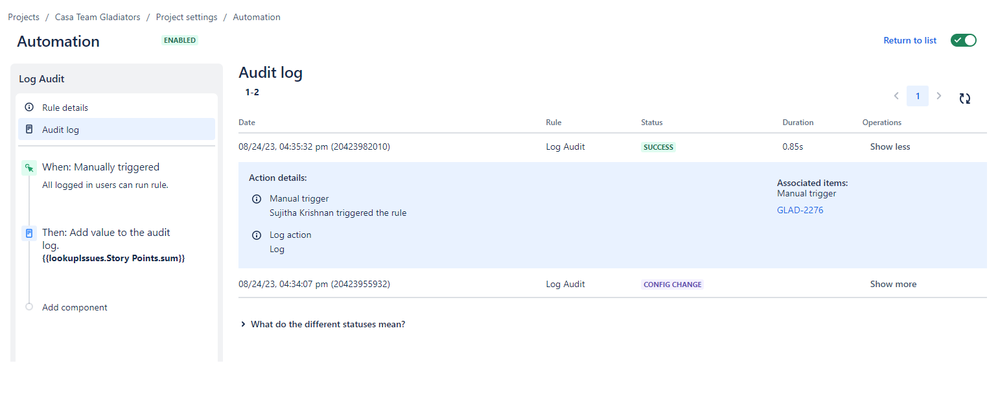Viewport: 998px width, 420px height.
Task: Click the 04:34:07 pm log entry date
Action: 314,284
